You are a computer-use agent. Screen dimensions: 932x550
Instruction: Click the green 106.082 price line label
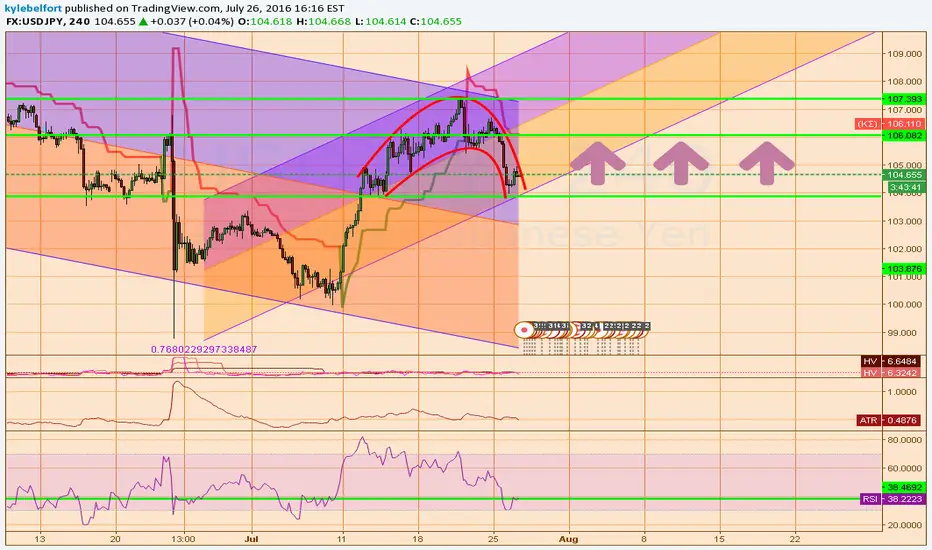coord(903,136)
